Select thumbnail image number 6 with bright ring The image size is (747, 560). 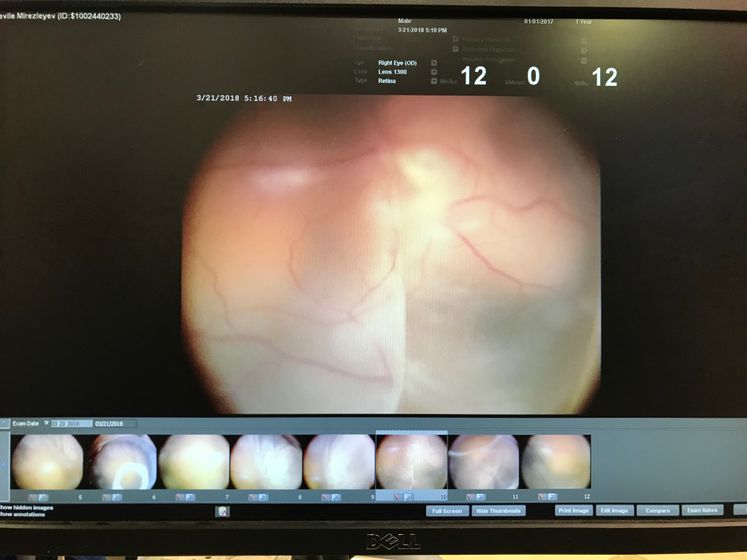tap(121, 462)
